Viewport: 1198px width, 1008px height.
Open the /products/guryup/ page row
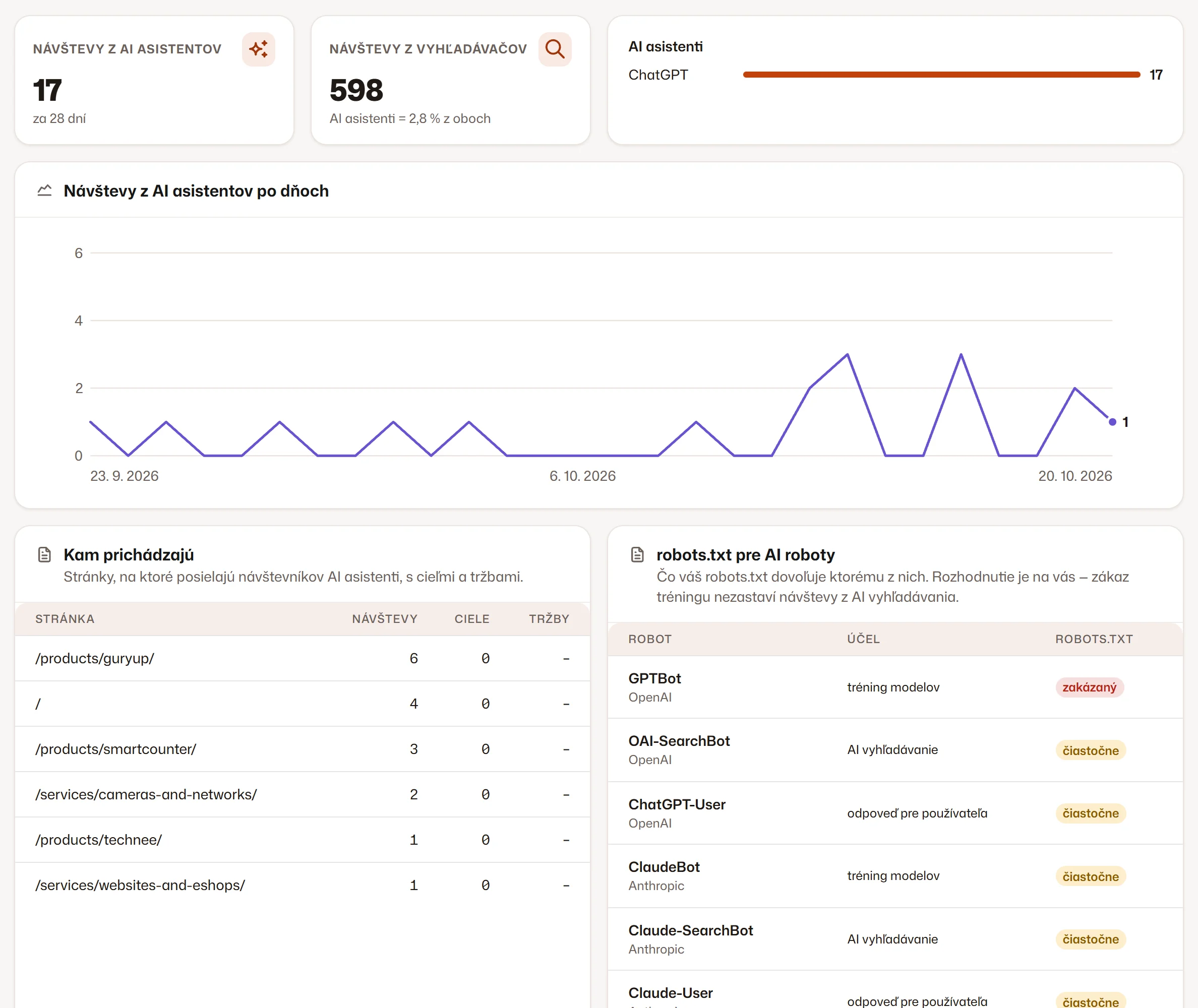(x=303, y=658)
